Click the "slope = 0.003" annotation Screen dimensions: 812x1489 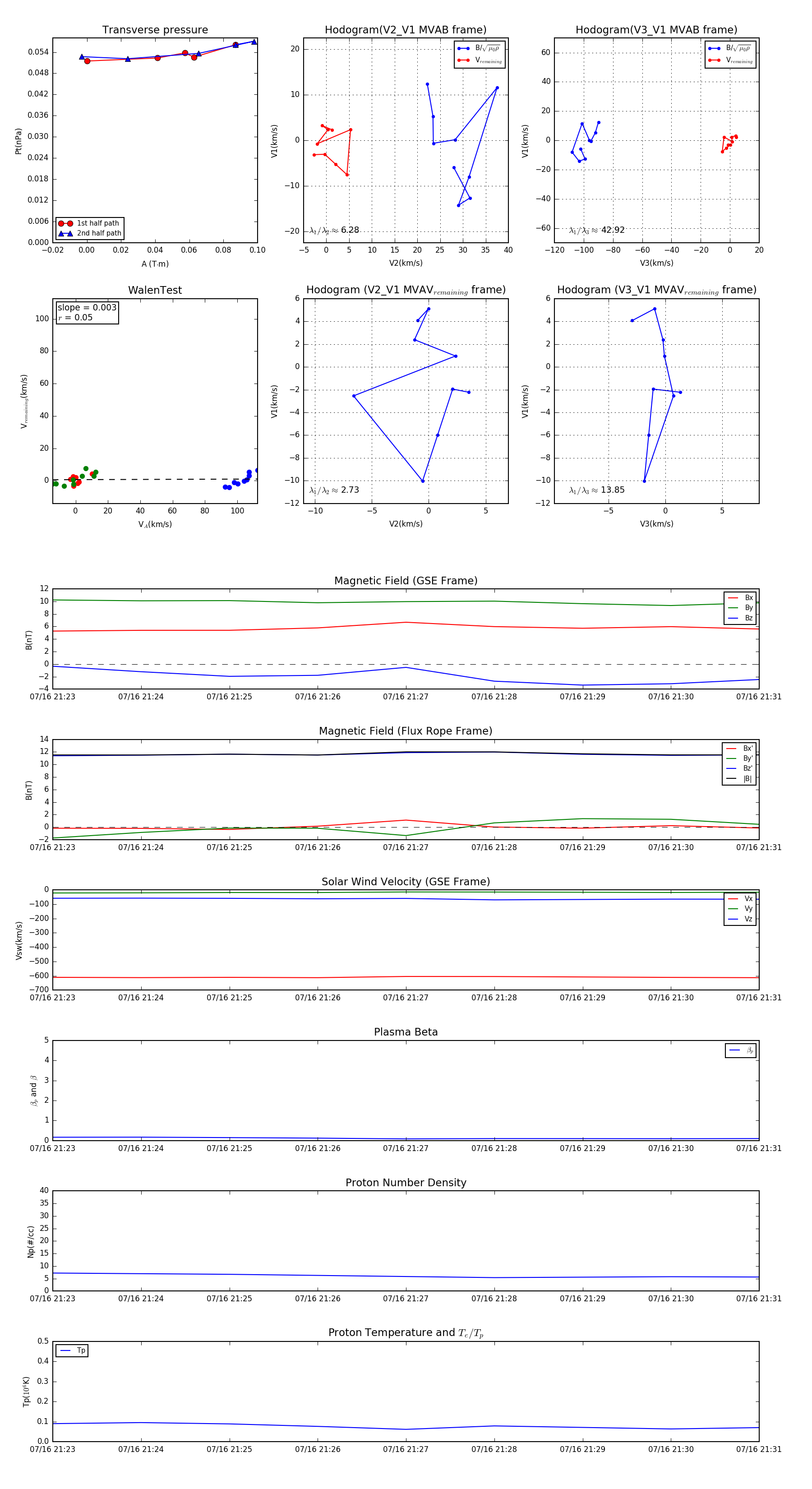tap(87, 308)
